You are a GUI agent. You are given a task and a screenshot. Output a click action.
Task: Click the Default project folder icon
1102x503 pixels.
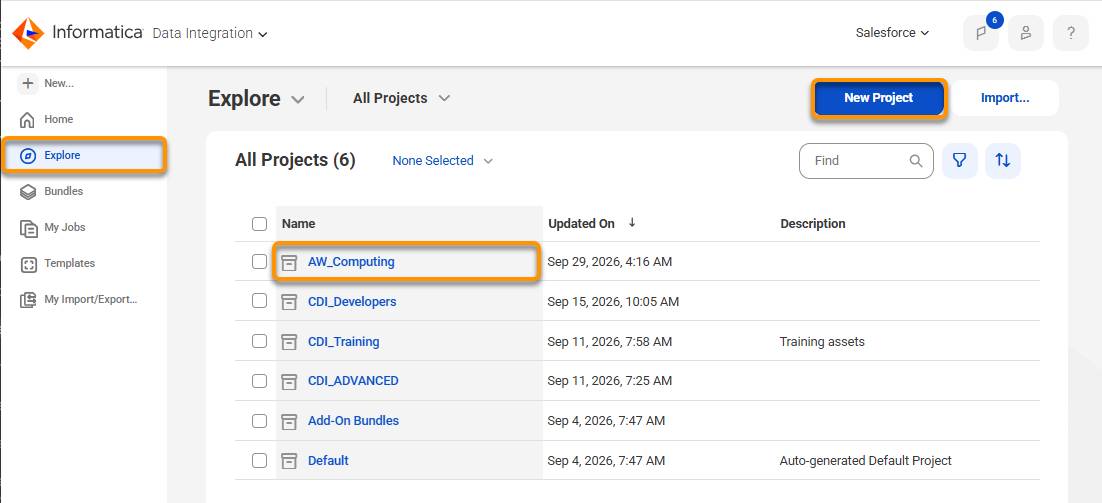point(289,461)
